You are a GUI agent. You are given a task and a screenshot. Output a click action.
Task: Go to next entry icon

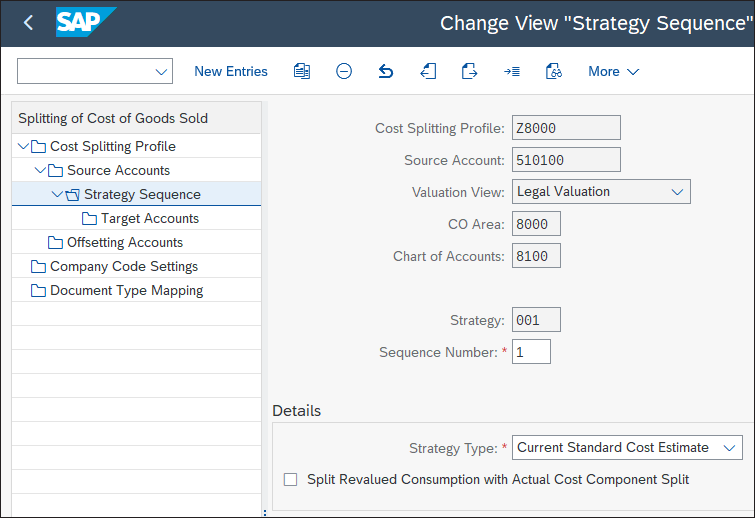(469, 71)
